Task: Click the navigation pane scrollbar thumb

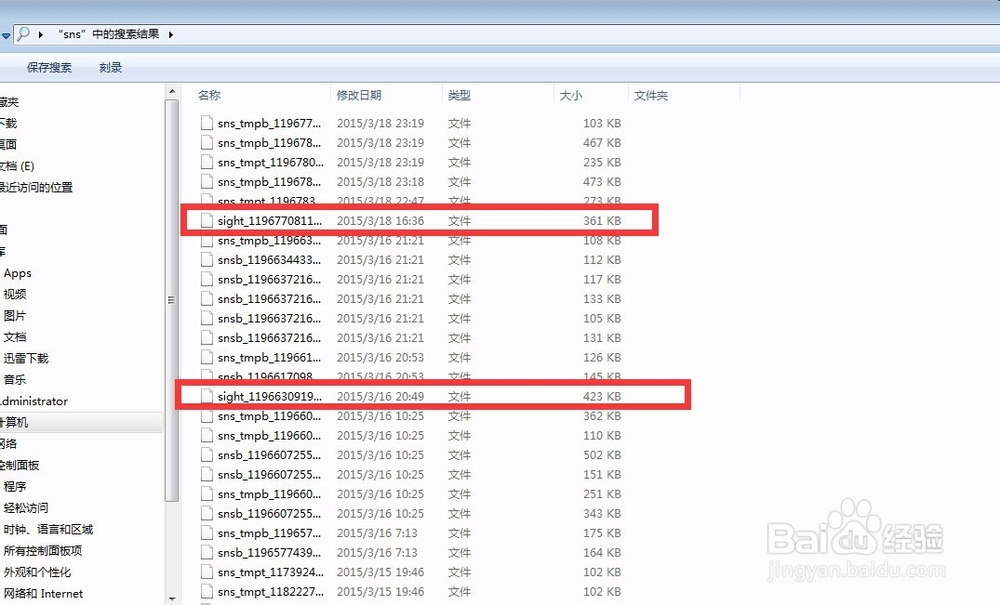Action: click(x=172, y=300)
